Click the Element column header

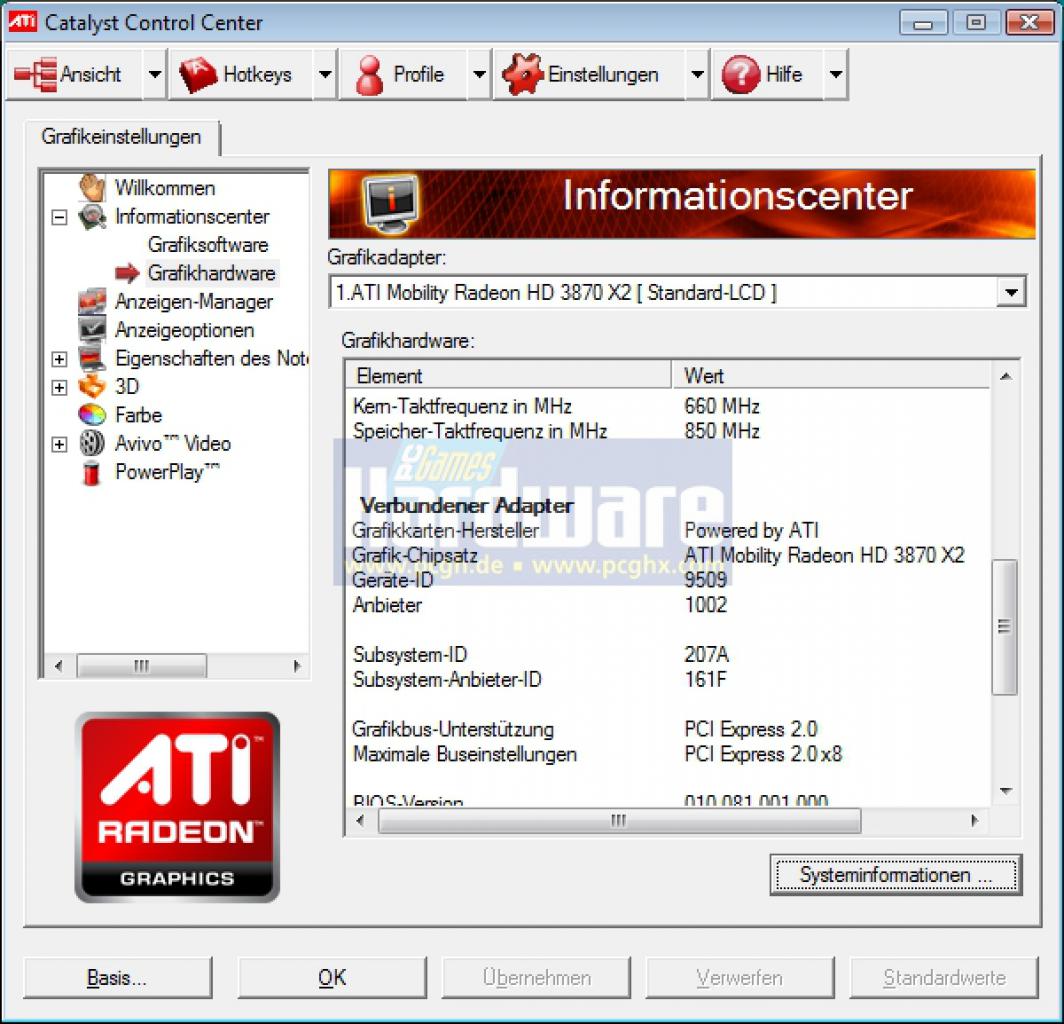point(509,375)
